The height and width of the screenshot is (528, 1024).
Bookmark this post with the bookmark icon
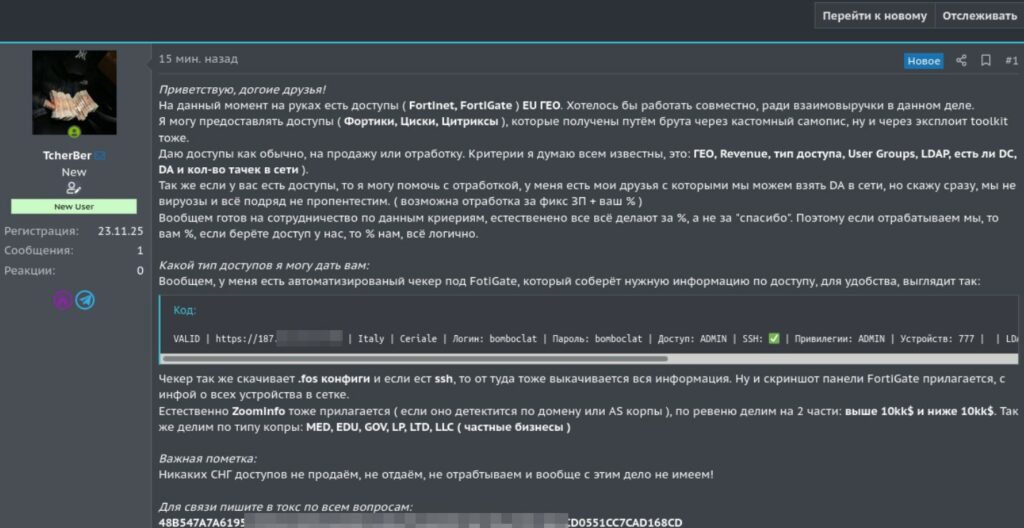tap(986, 61)
